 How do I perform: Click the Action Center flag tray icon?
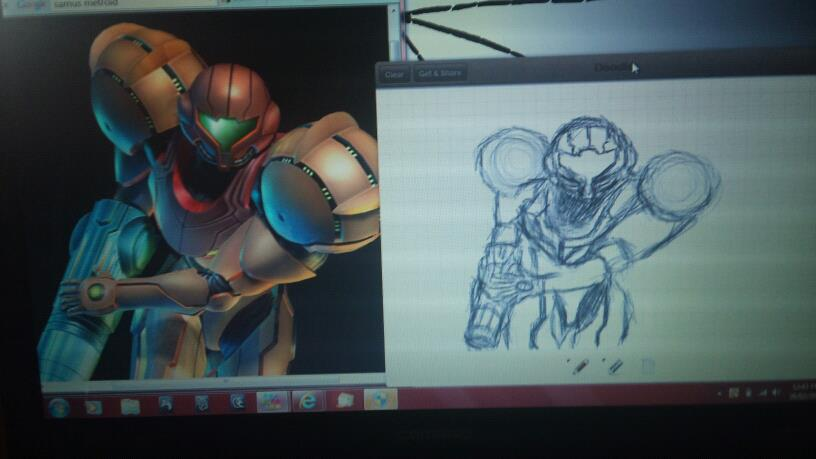click(x=733, y=393)
